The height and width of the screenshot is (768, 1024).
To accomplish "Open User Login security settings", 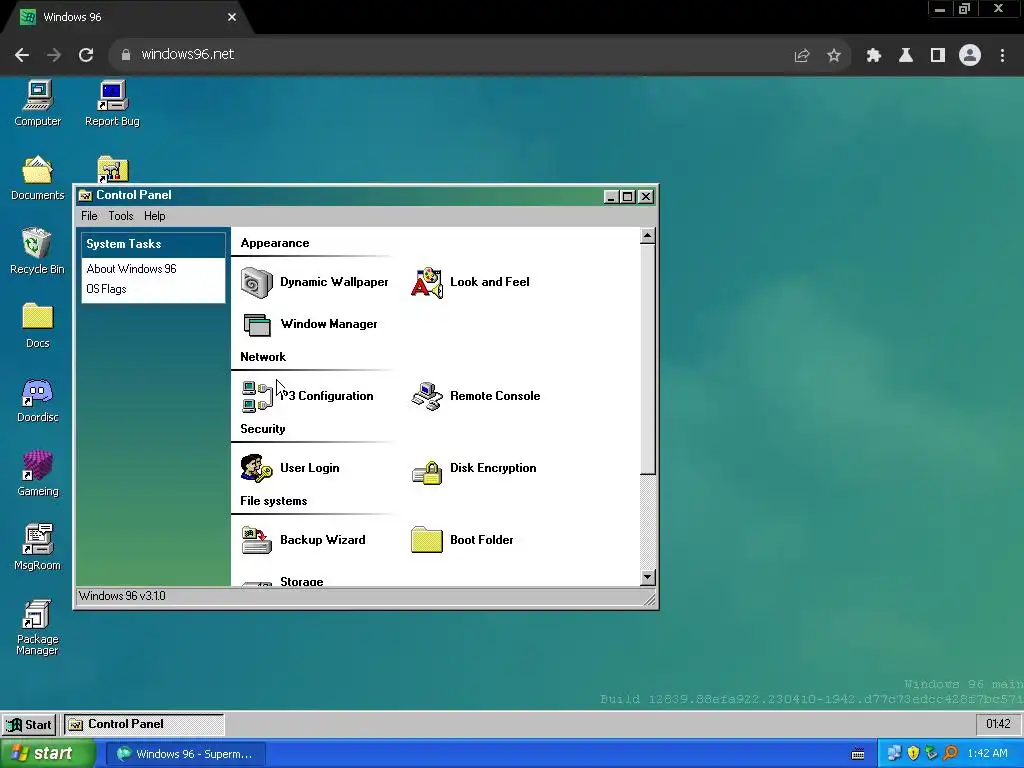I will (x=290, y=468).
